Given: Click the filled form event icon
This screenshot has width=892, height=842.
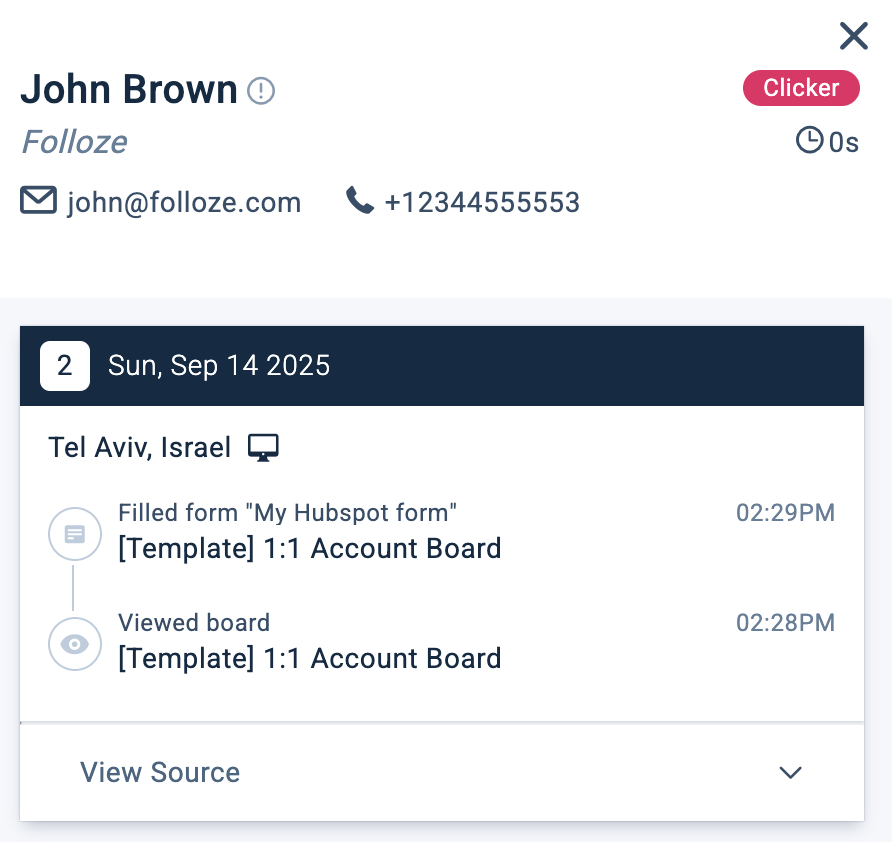Looking at the screenshot, I should click(x=74, y=534).
